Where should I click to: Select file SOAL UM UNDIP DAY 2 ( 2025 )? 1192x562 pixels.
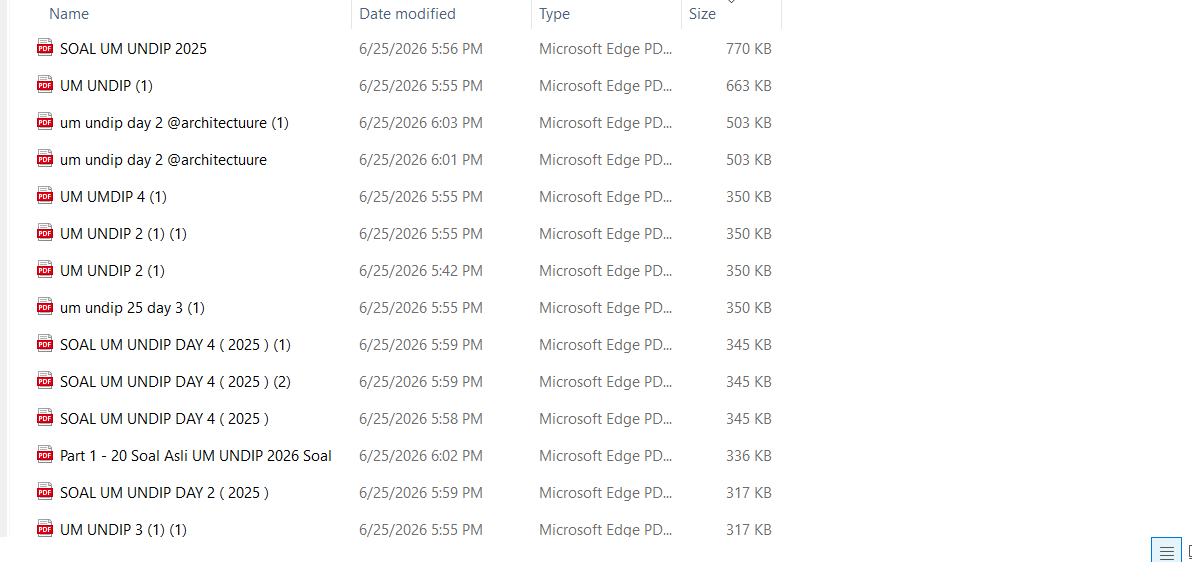tap(164, 493)
